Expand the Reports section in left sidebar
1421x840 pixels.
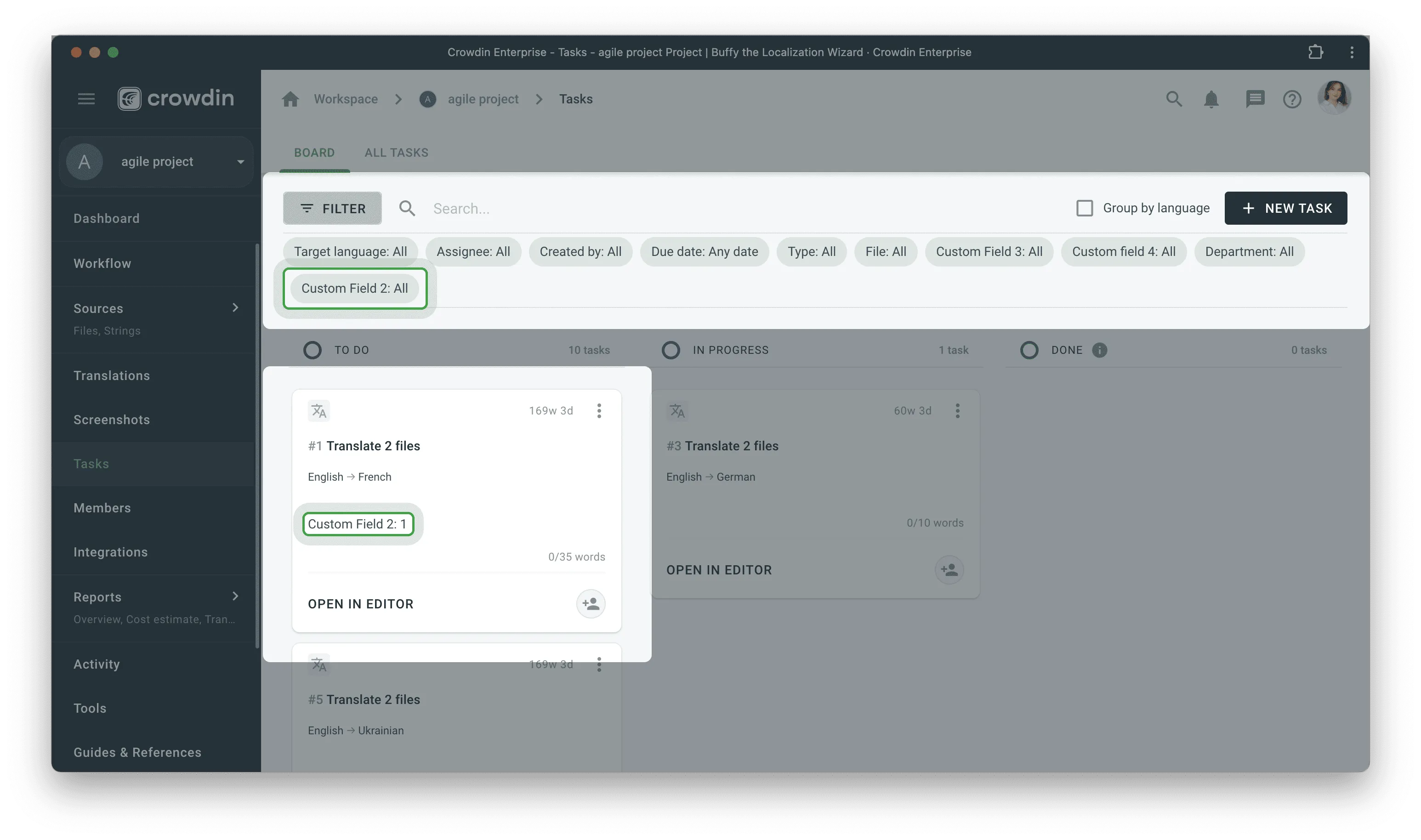pyautogui.click(x=234, y=597)
